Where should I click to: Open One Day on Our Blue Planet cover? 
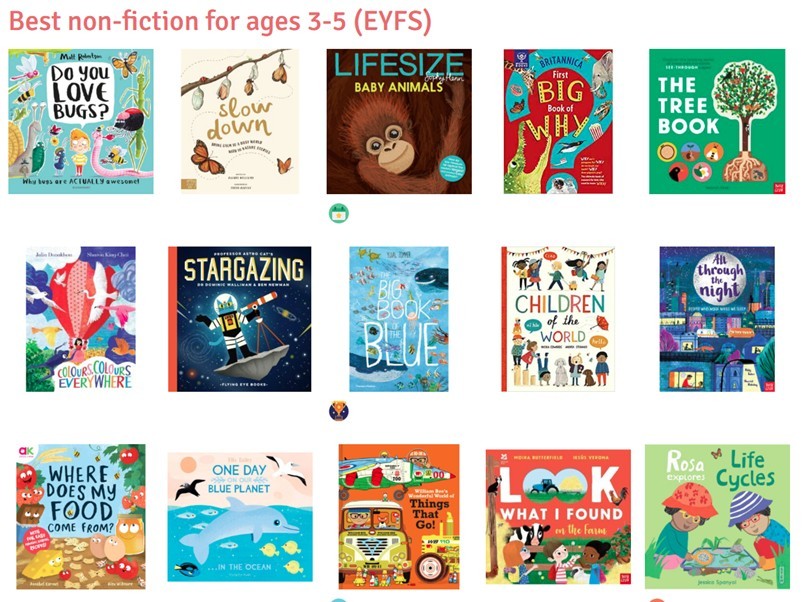pos(239,517)
